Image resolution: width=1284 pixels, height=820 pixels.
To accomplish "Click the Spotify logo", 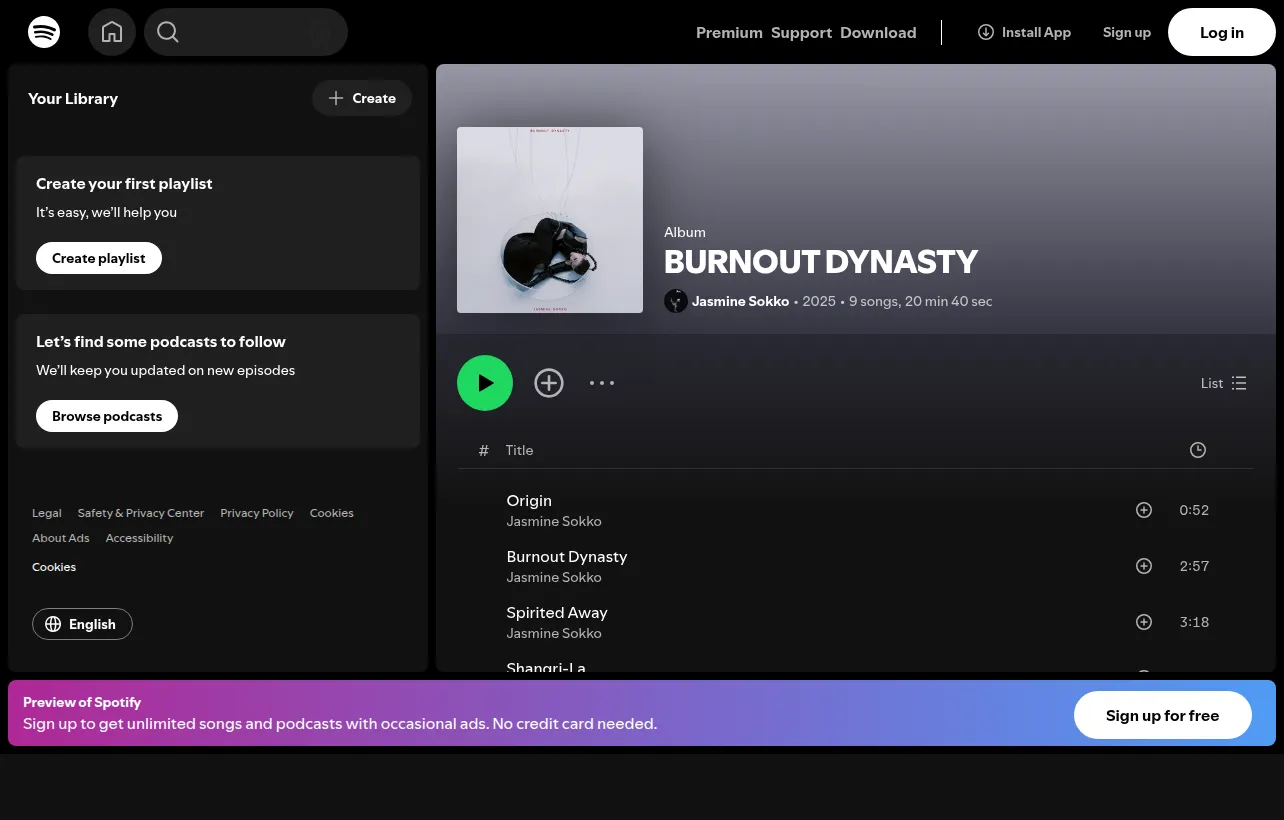I will tap(44, 32).
